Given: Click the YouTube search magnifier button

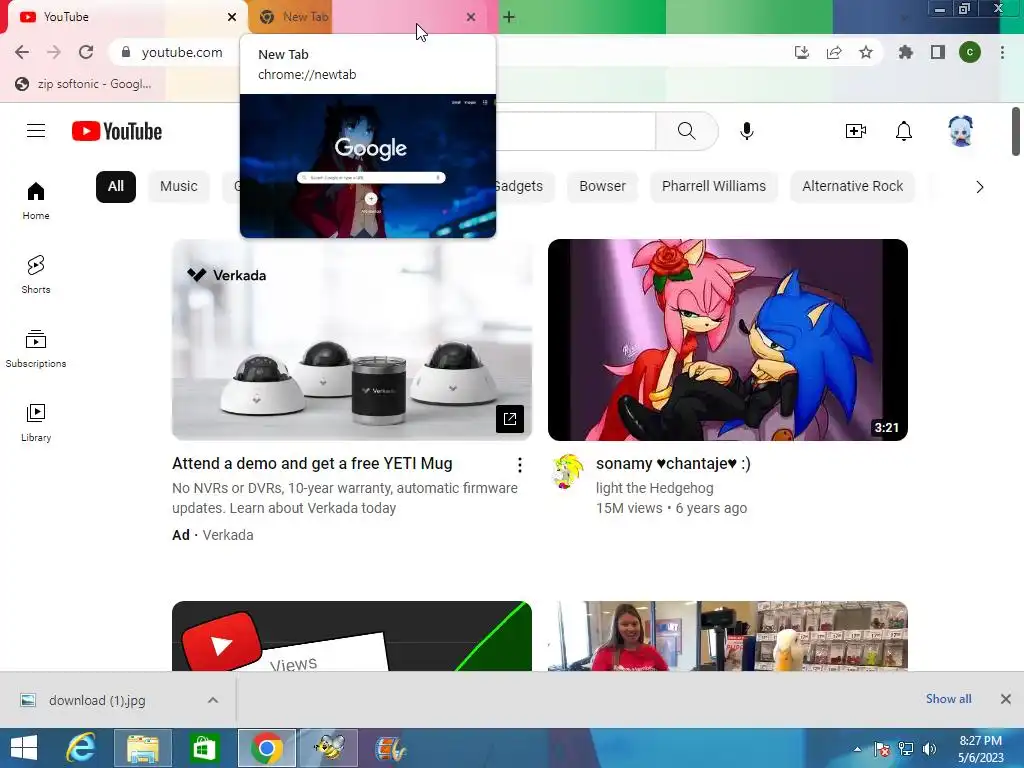Looking at the screenshot, I should click(x=686, y=131).
